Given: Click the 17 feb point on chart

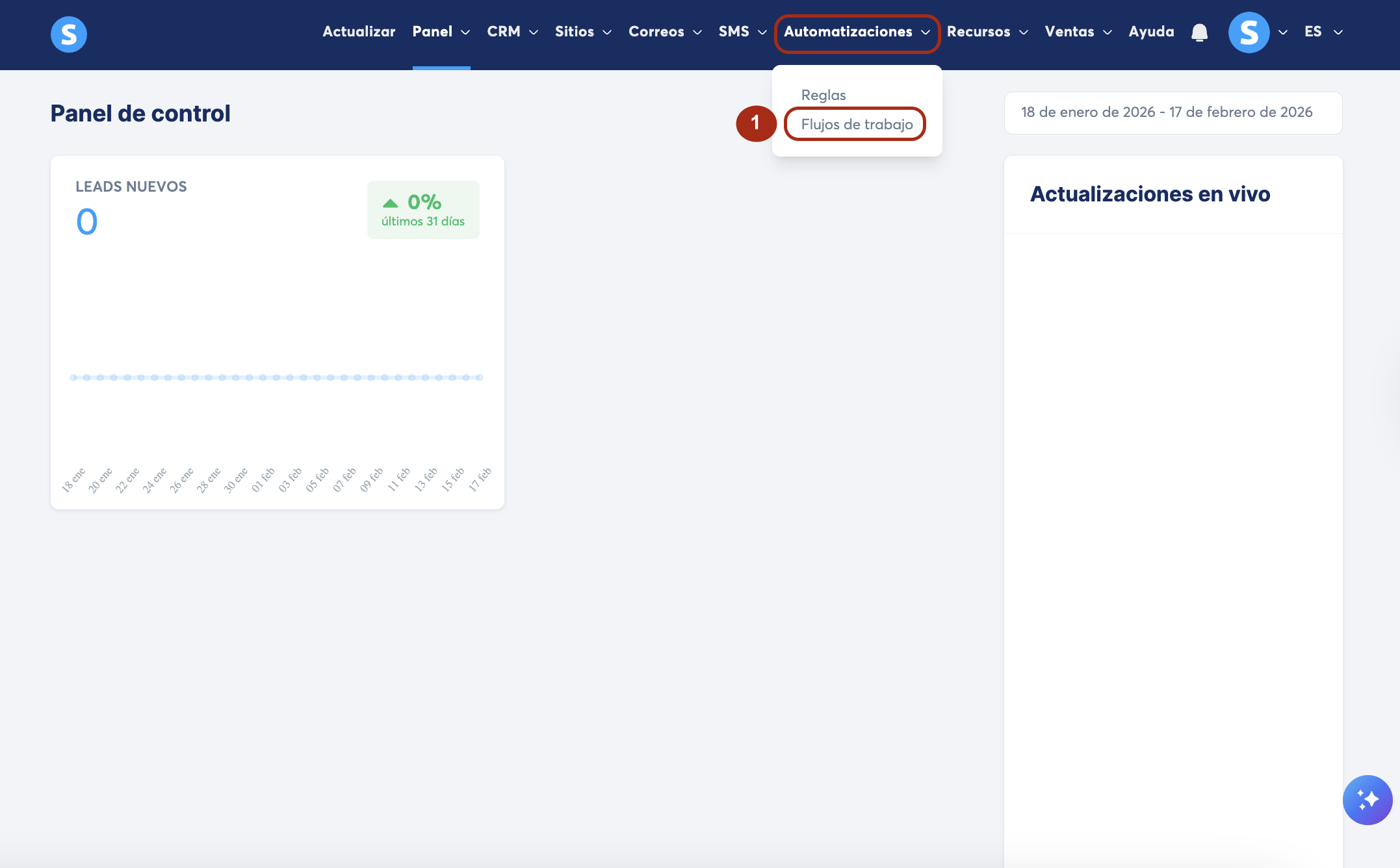Looking at the screenshot, I should point(480,377).
